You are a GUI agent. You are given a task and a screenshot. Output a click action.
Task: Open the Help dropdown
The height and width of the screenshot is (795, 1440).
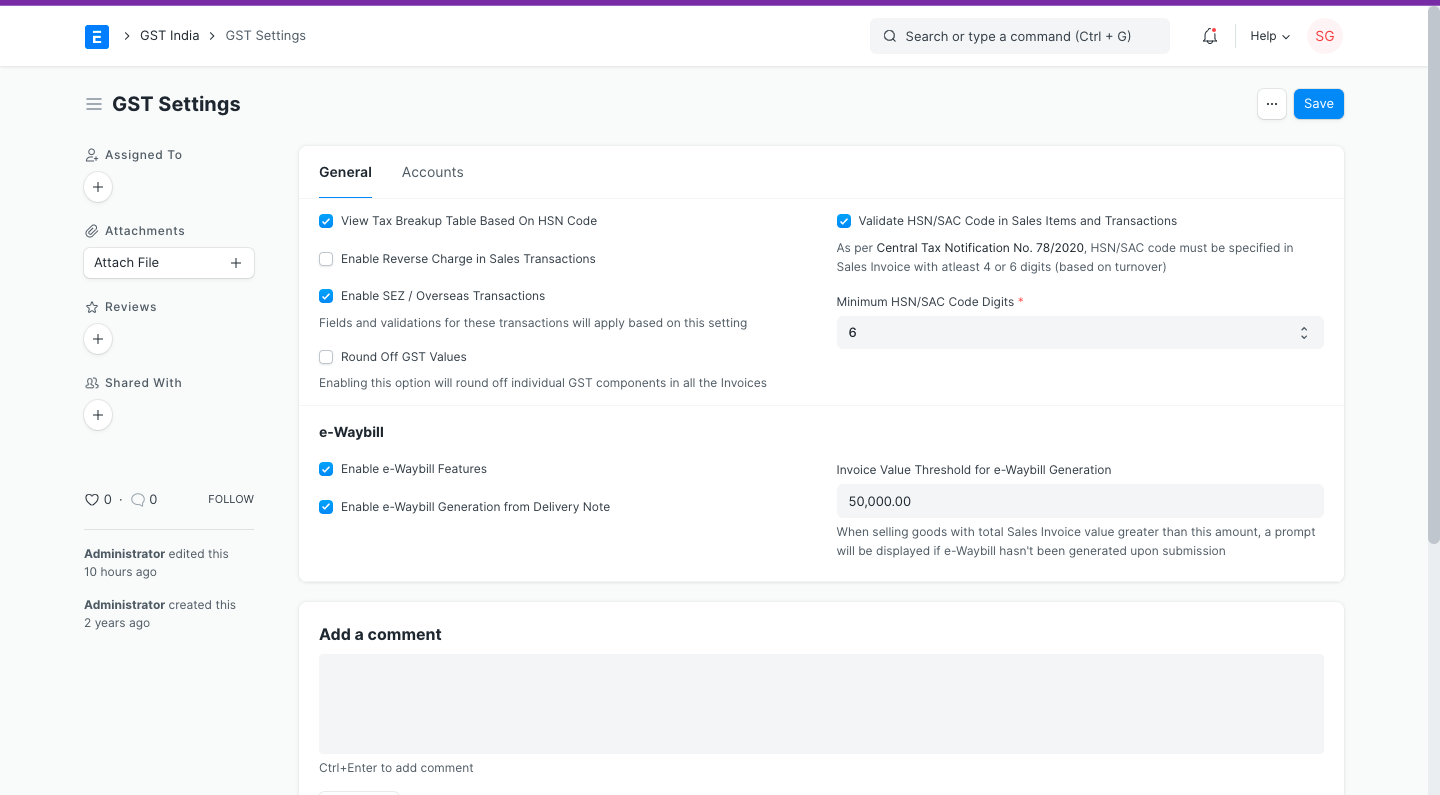click(1268, 35)
